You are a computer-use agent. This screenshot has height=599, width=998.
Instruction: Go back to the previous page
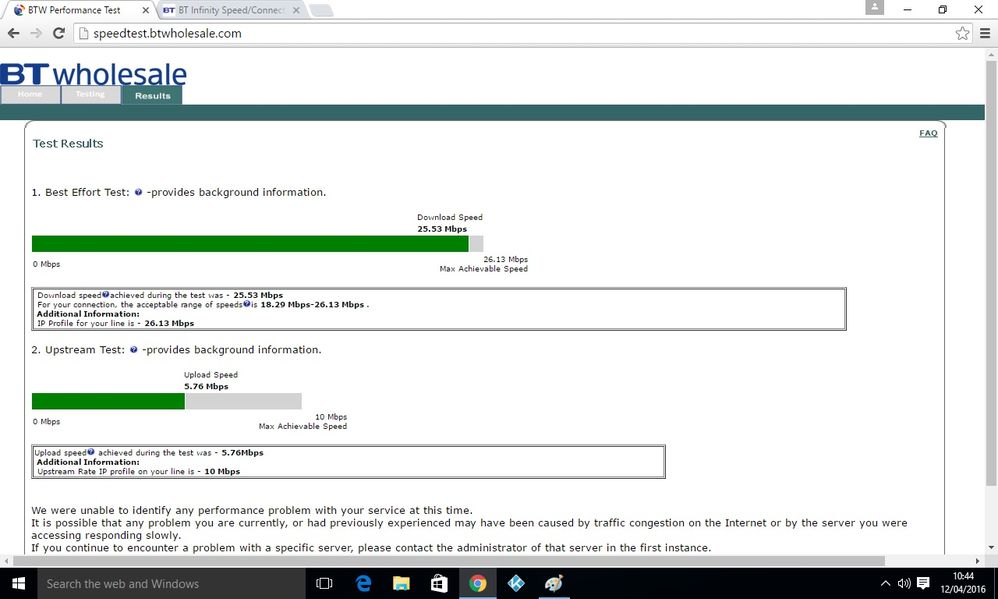[x=13, y=33]
